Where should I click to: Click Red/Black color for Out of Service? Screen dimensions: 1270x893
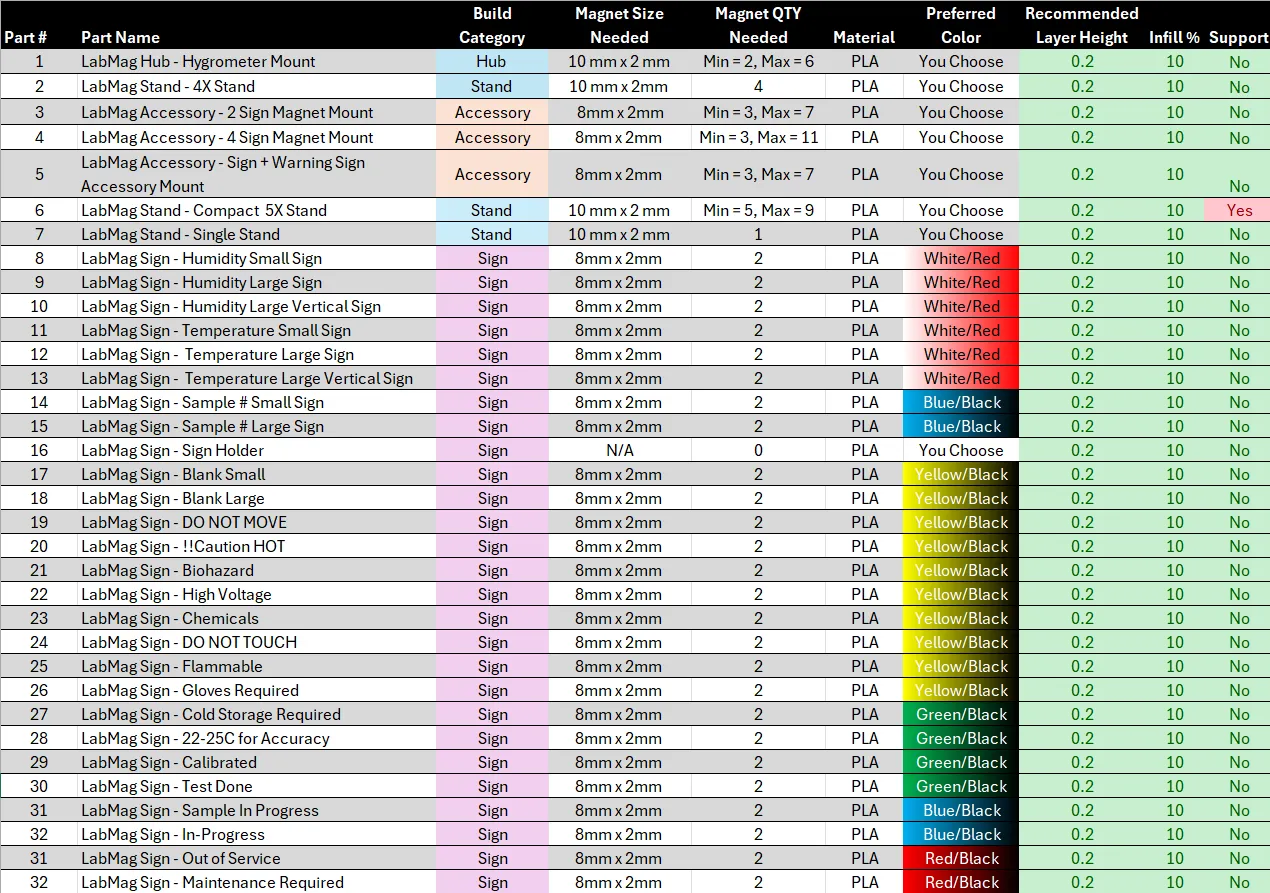click(x=961, y=858)
